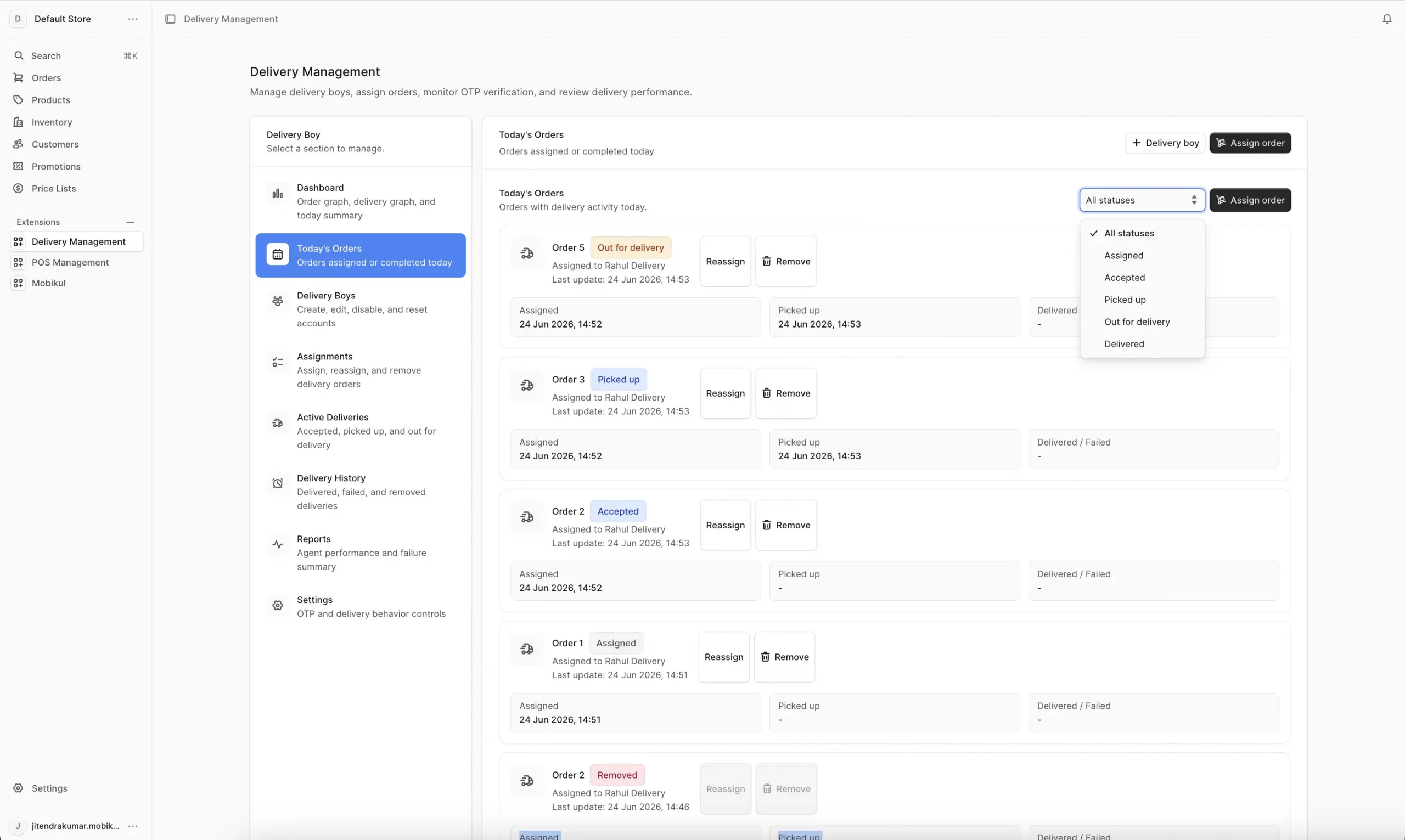1405x840 pixels.
Task: Click Assign order in the header
Action: click(x=1250, y=143)
